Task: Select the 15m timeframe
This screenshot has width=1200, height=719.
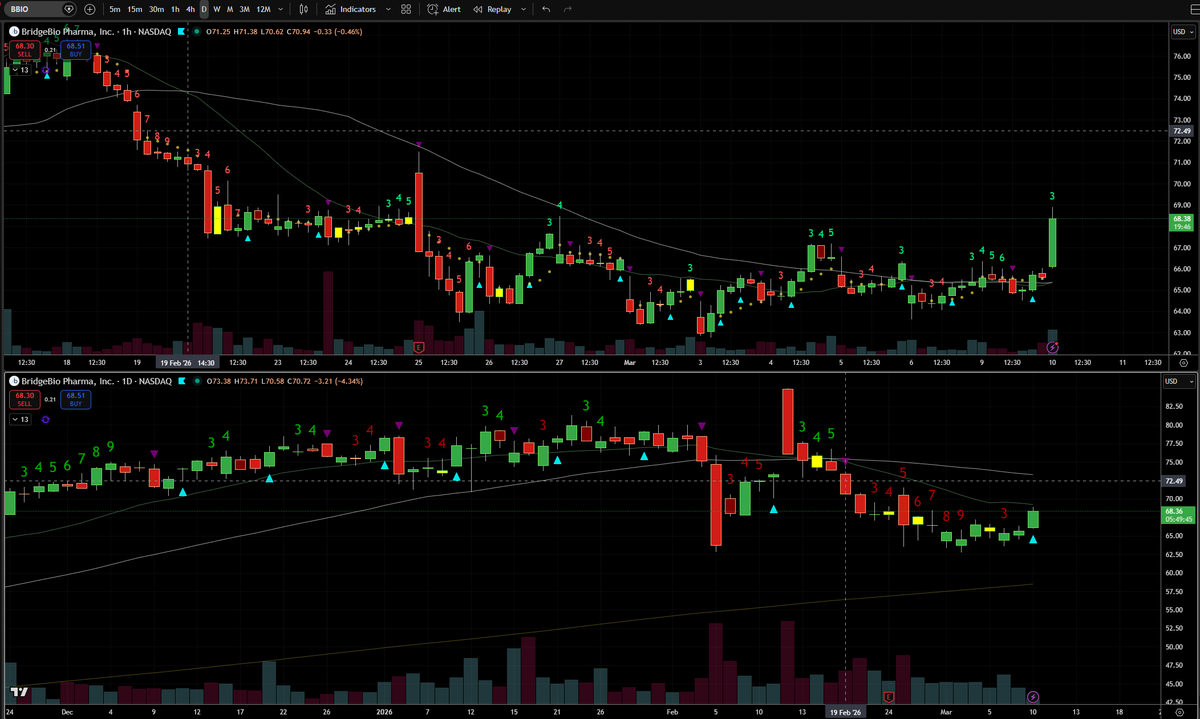Action: tap(135, 9)
